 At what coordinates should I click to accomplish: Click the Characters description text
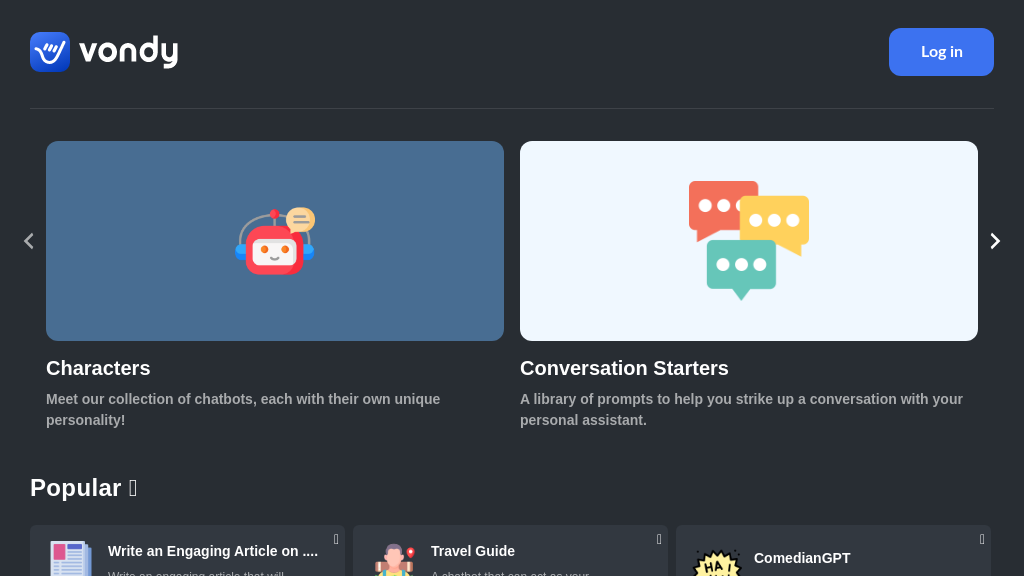coord(243,409)
